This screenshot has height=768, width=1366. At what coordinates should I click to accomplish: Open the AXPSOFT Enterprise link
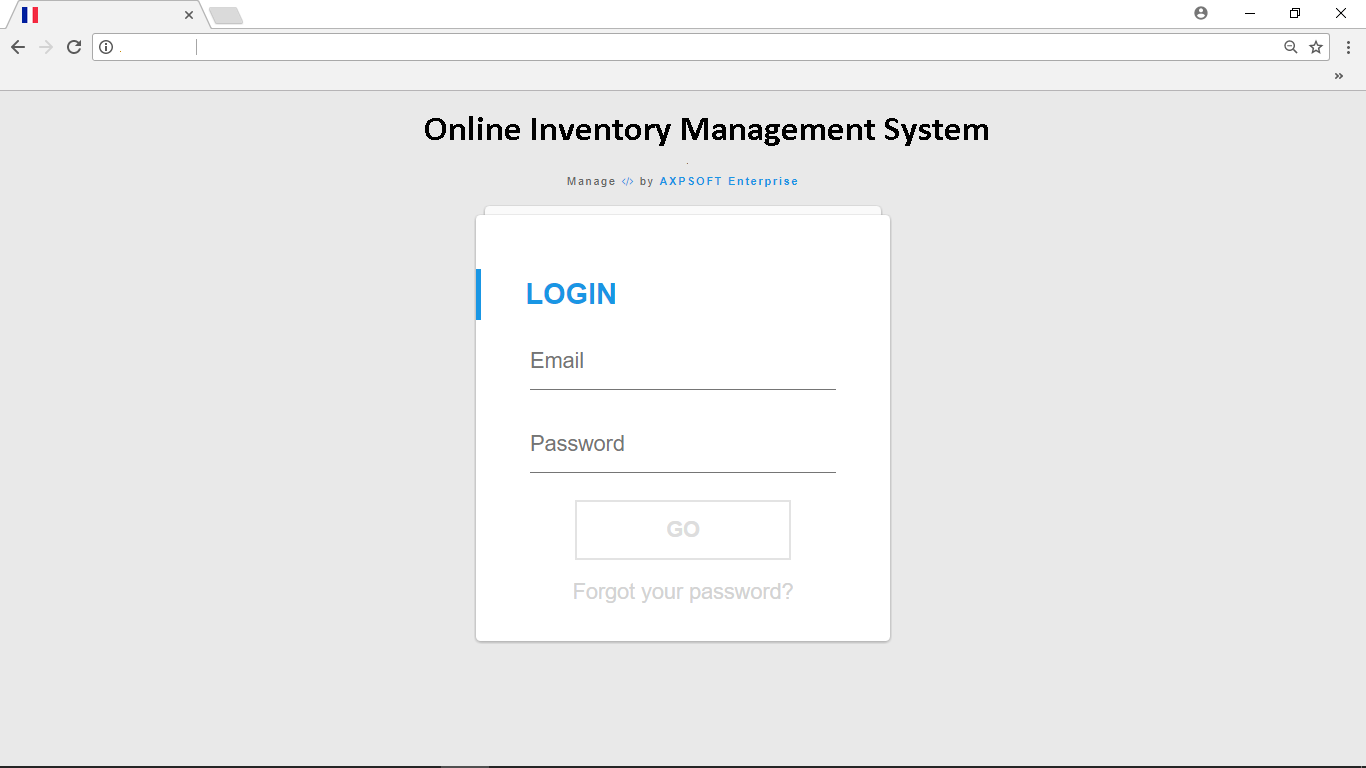(x=729, y=181)
